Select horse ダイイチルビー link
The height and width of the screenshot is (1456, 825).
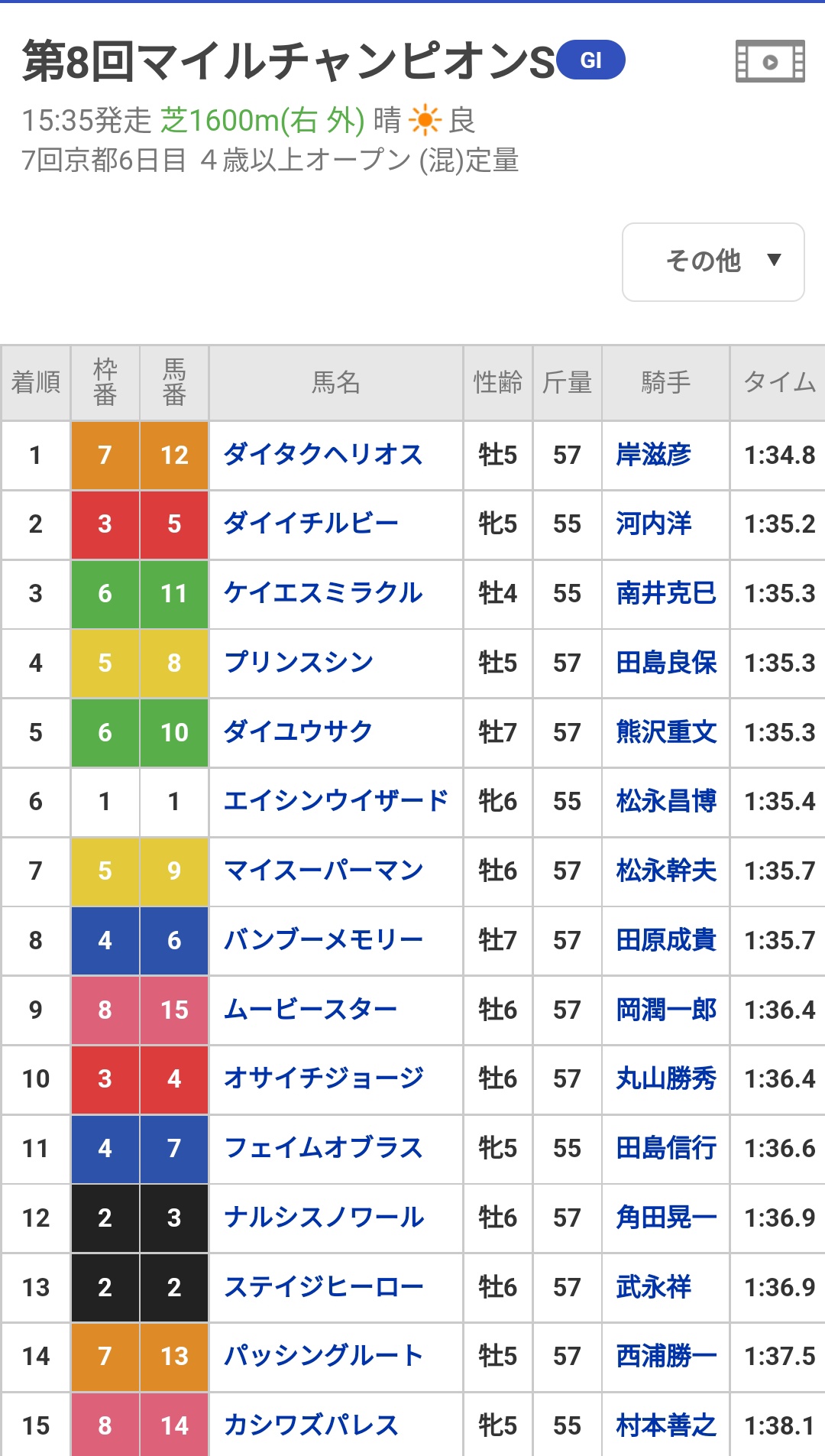click(311, 524)
